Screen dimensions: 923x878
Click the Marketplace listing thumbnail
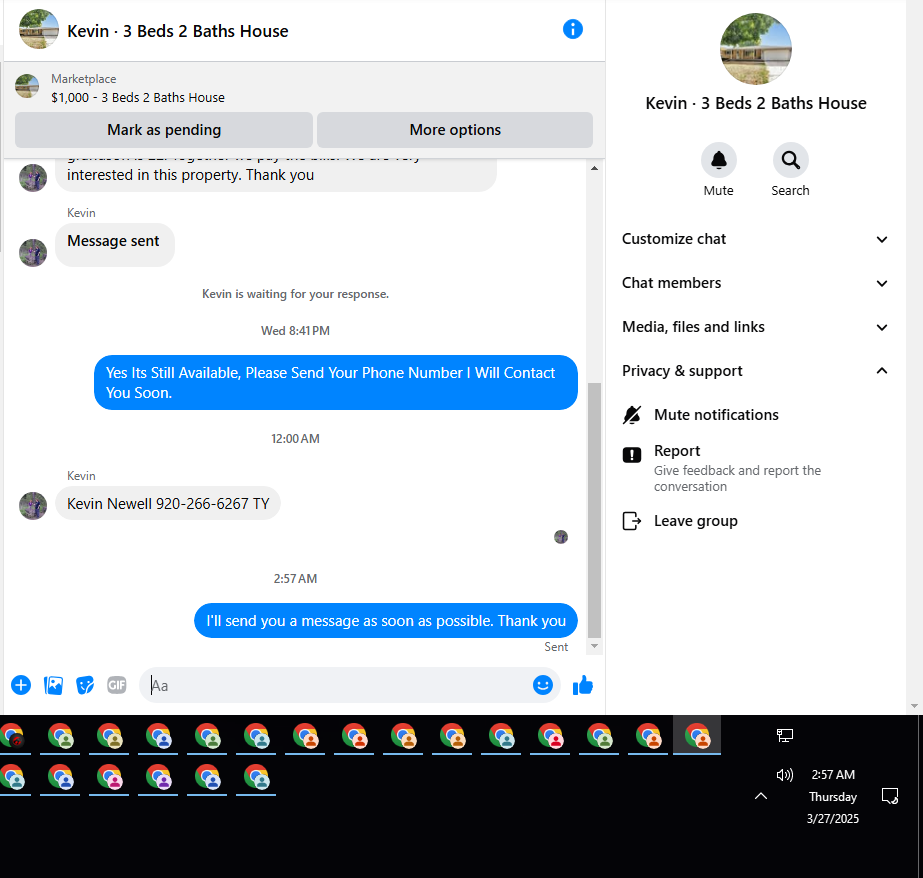tap(27, 86)
